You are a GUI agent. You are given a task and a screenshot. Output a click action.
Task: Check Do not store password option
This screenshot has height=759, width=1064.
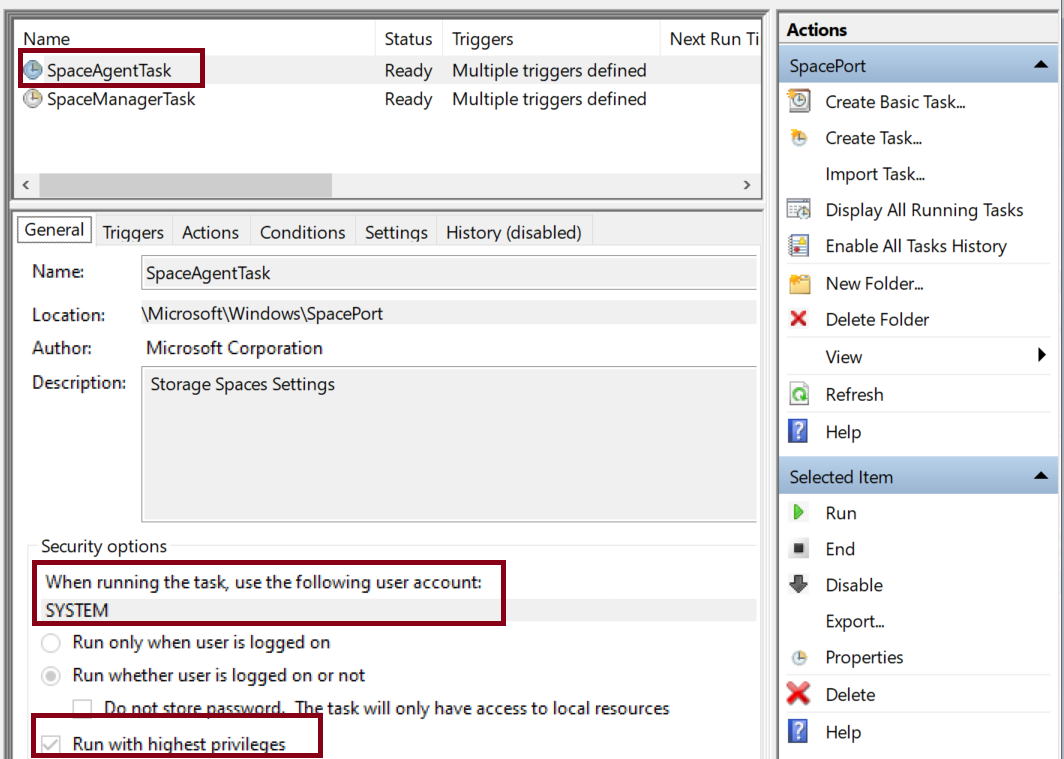click(82, 709)
